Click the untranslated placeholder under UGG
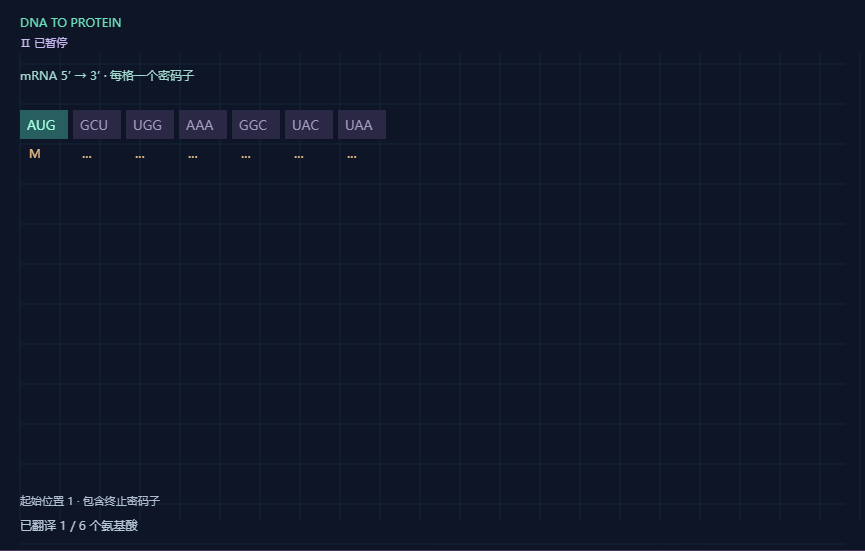Image resolution: width=865 pixels, height=551 pixels. coord(140,156)
